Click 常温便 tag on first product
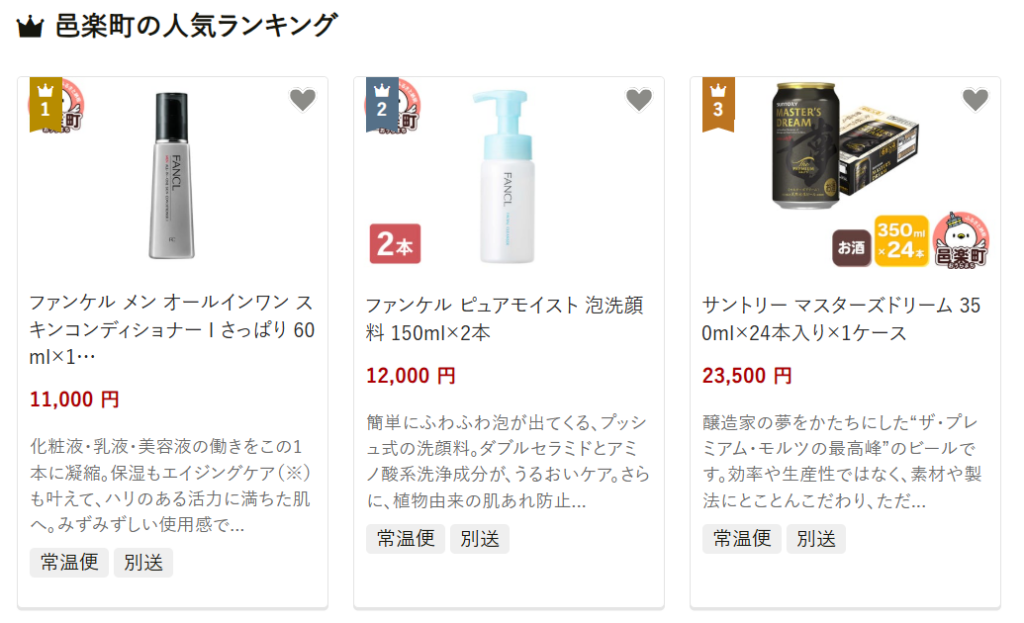Viewport: 1024px width, 623px height. point(69,562)
